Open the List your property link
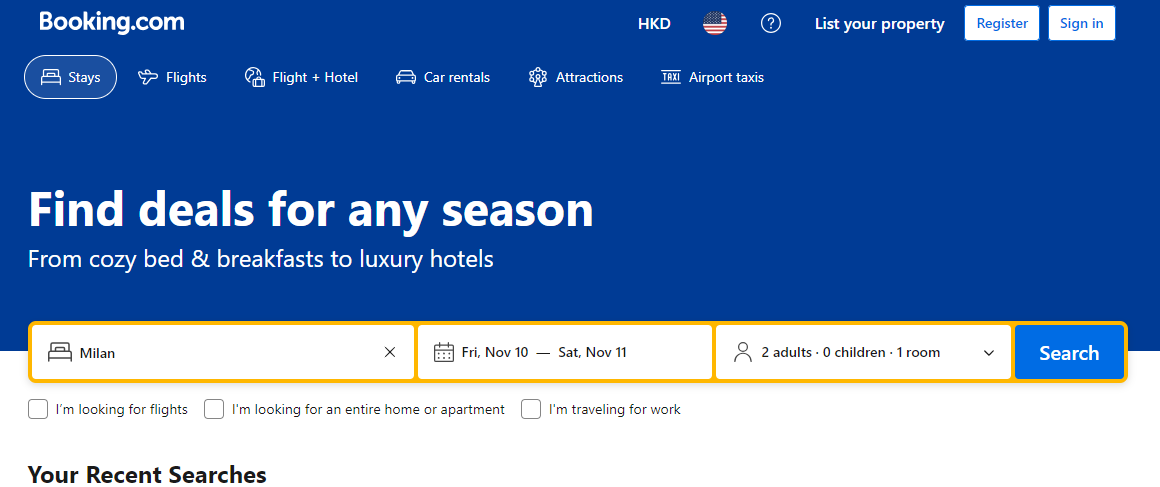The width and height of the screenshot is (1160, 487). 879,24
